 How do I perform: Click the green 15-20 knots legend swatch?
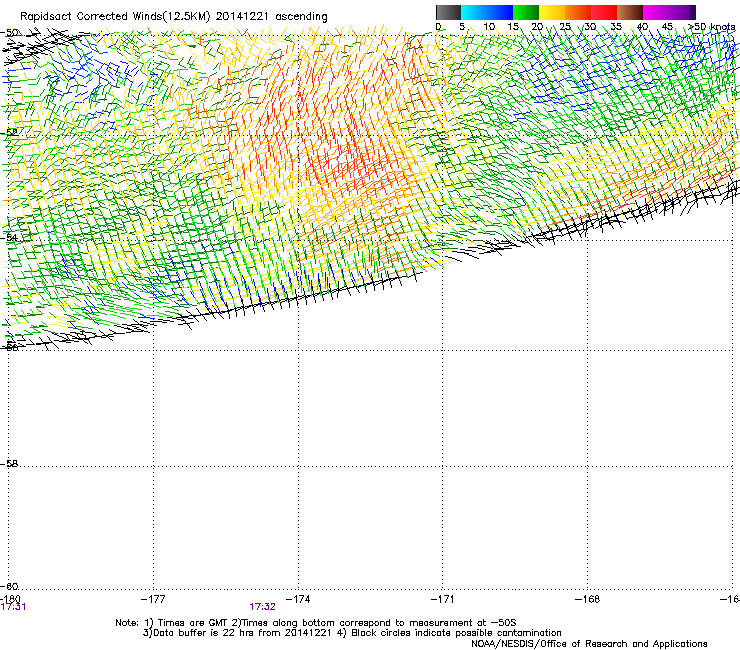(526, 12)
